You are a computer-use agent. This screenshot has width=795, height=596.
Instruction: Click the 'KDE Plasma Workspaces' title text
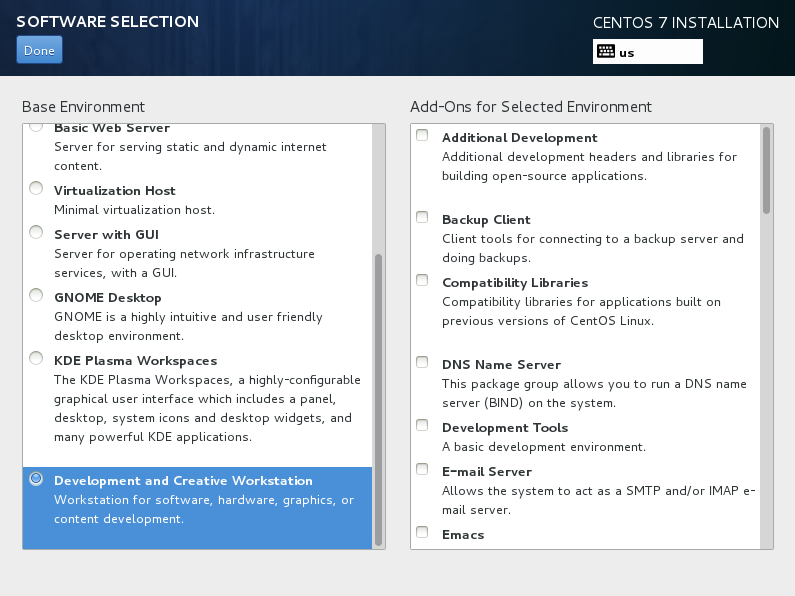pyautogui.click(x=135, y=361)
